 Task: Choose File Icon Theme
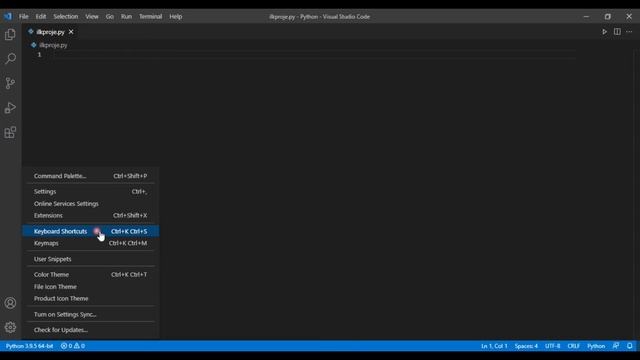91,287
